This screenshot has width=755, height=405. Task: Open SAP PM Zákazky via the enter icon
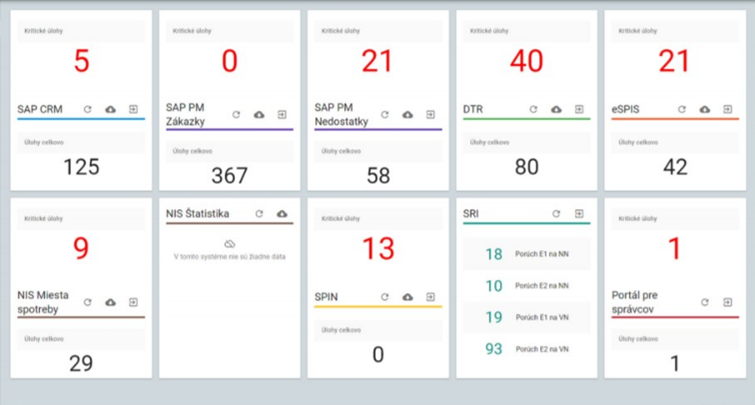pyautogui.click(x=282, y=115)
